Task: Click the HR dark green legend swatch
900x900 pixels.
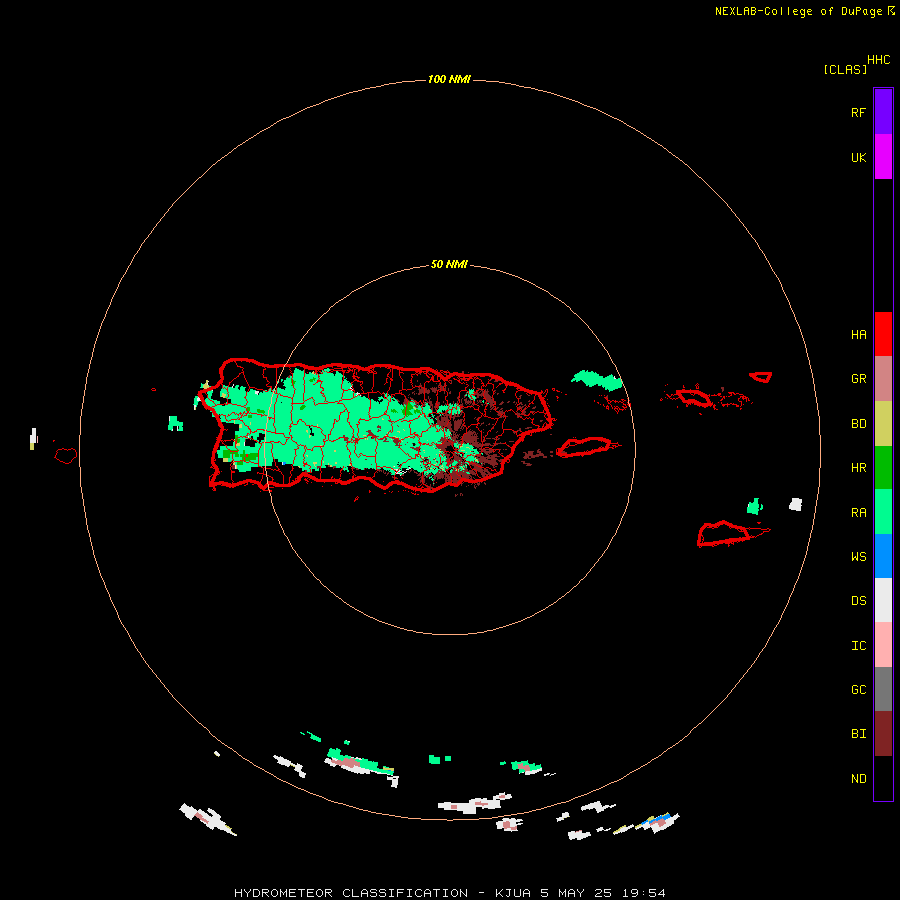Action: [883, 467]
